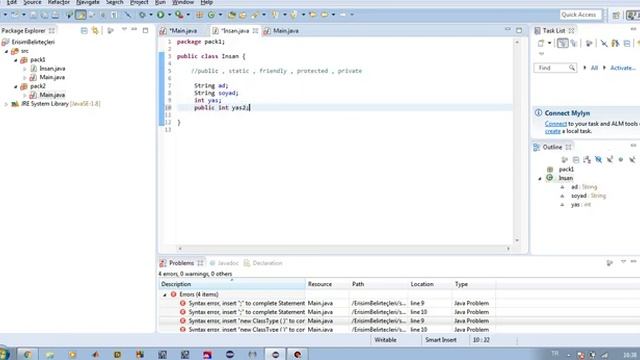Open New Task dropdown arrow in Task List
Viewport: 640px width, 360px height.
[549, 43]
